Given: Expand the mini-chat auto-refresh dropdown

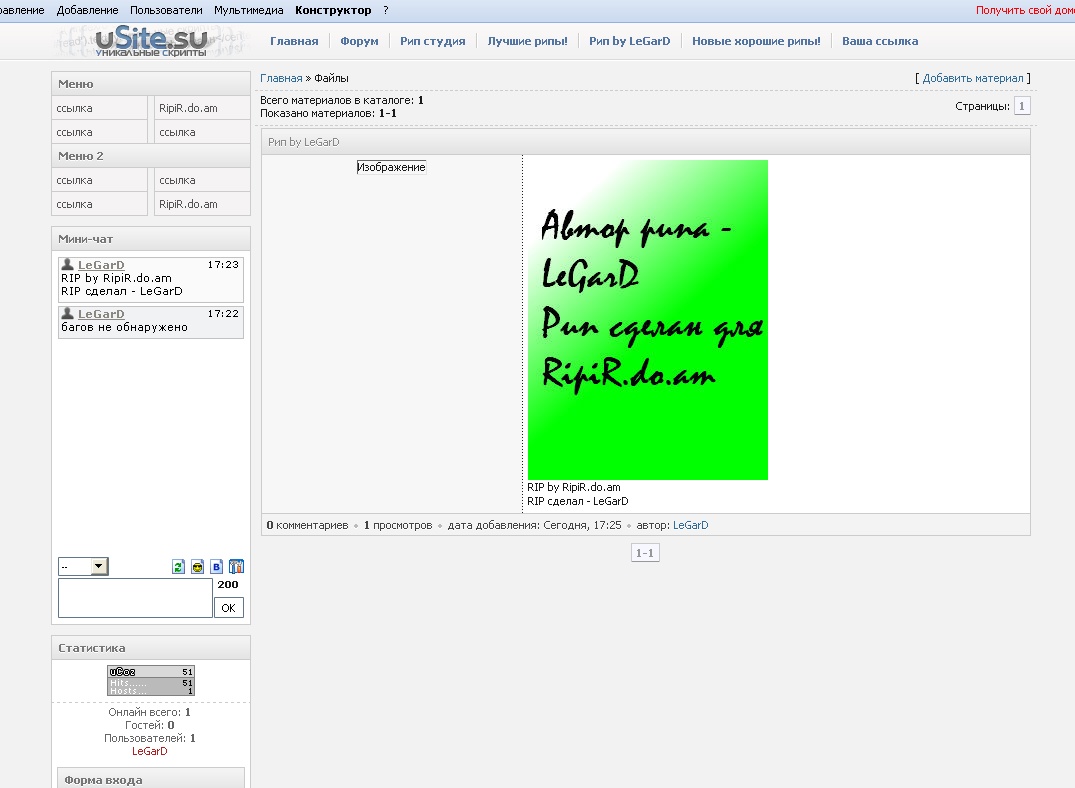Looking at the screenshot, I should coord(99,566).
